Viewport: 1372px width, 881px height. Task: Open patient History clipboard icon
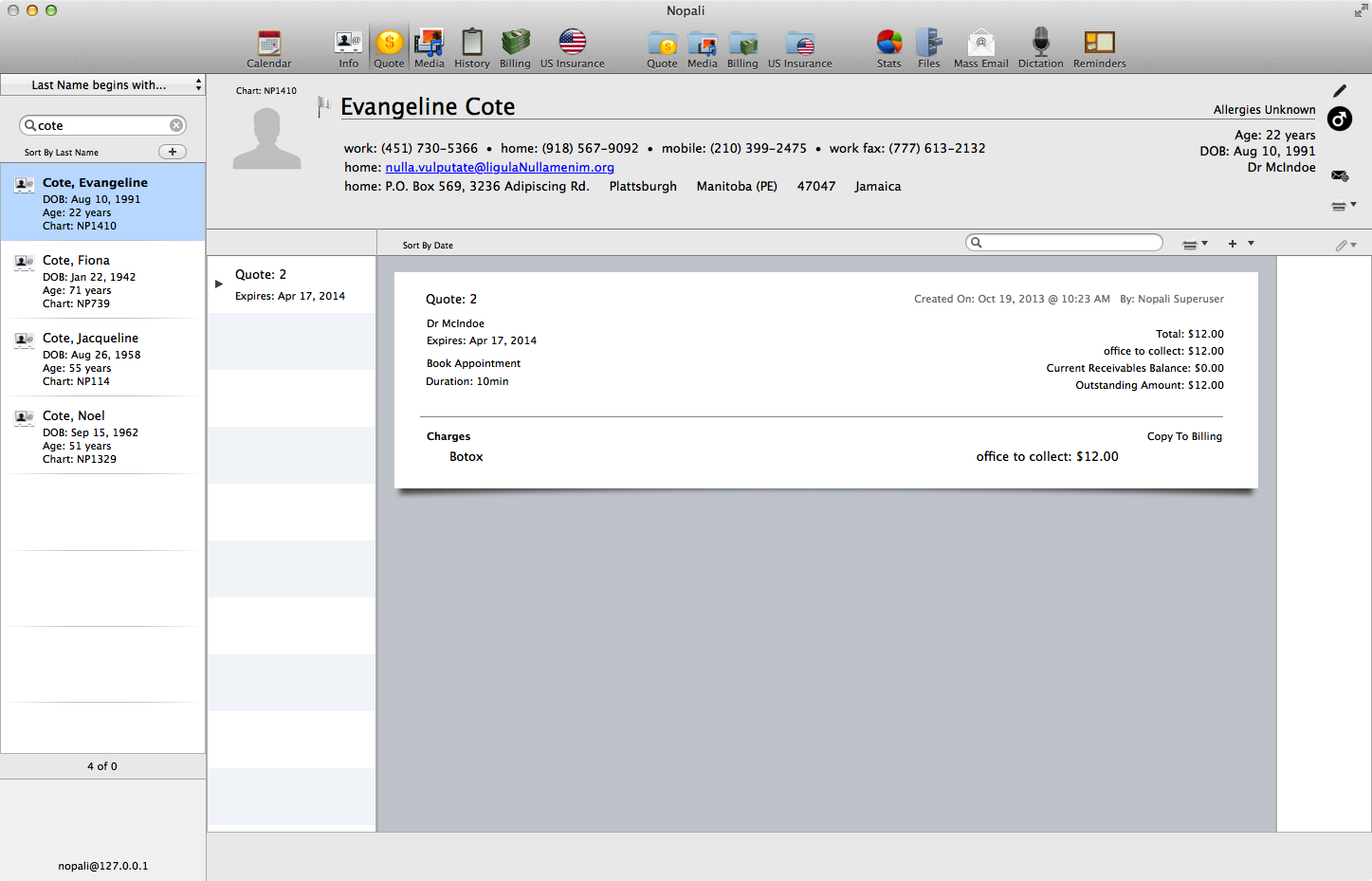pyautogui.click(x=471, y=48)
